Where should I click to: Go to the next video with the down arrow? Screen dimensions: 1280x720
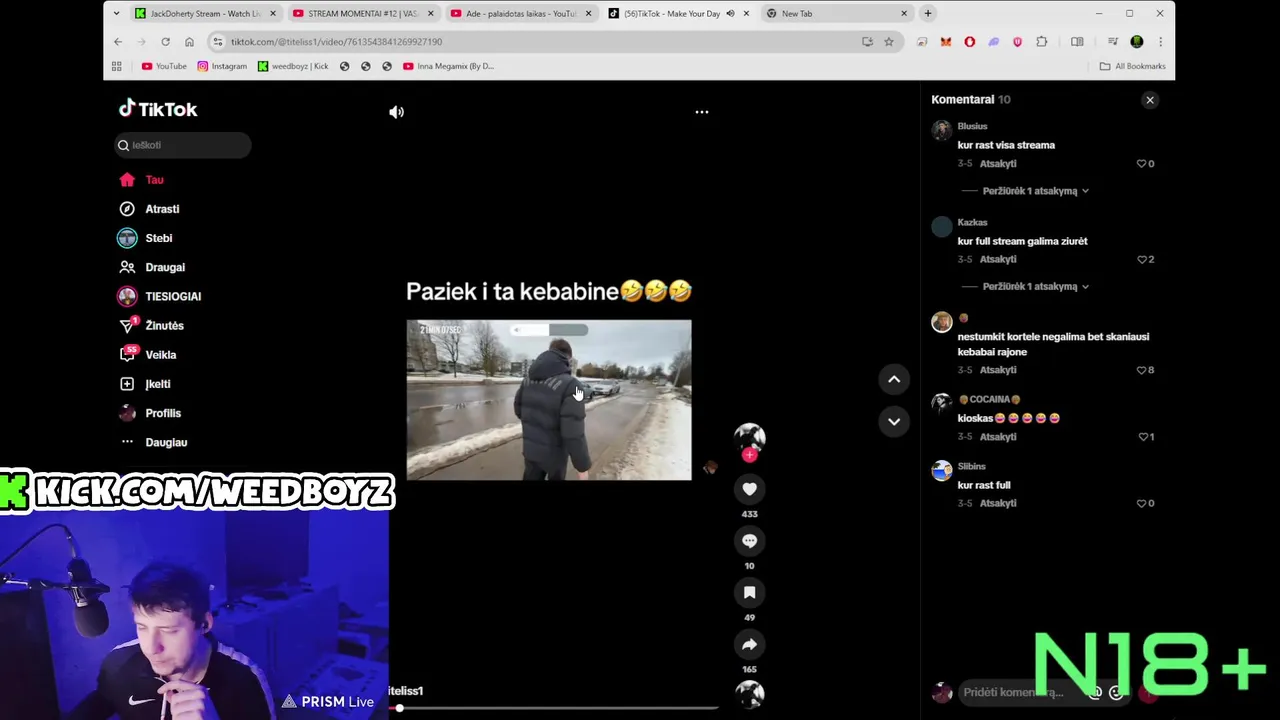(894, 421)
